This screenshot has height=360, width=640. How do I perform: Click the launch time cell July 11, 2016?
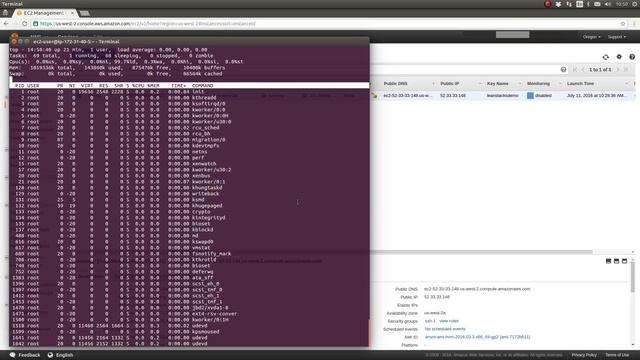click(x=596, y=96)
